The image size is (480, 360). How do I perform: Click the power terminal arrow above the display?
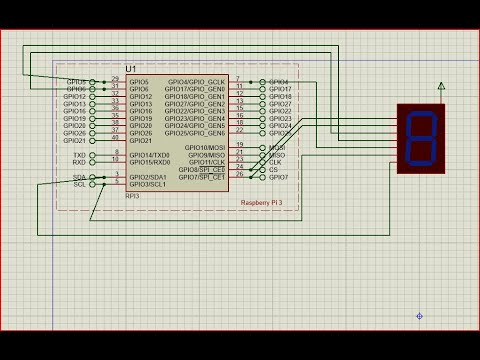[441, 86]
